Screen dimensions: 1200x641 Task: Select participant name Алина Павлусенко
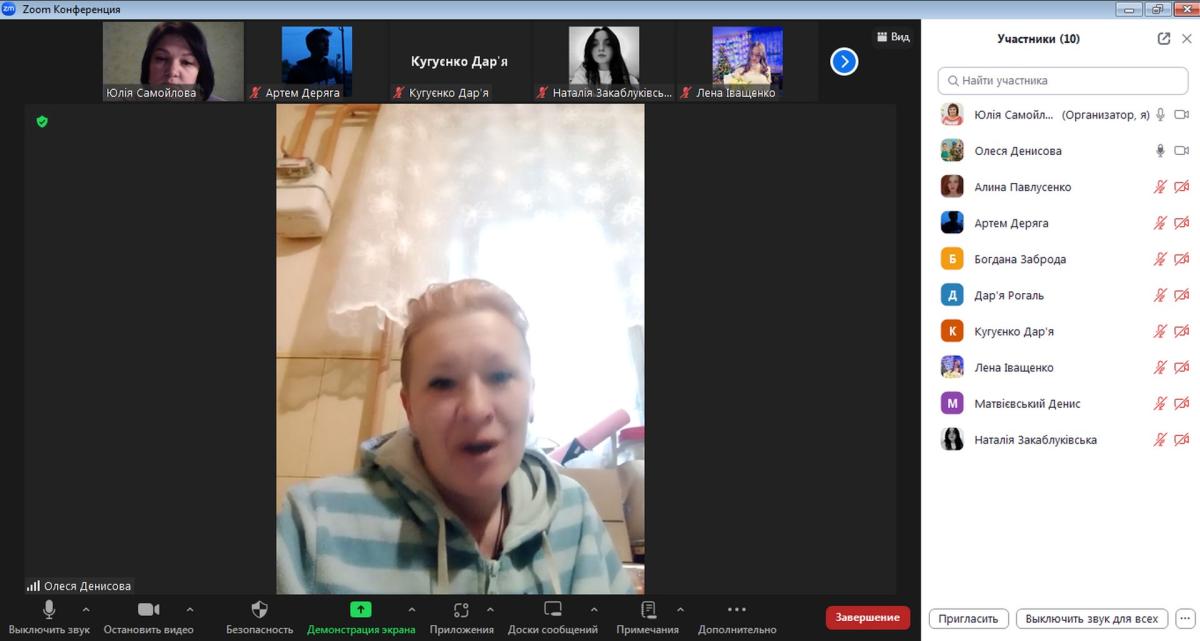click(1023, 187)
